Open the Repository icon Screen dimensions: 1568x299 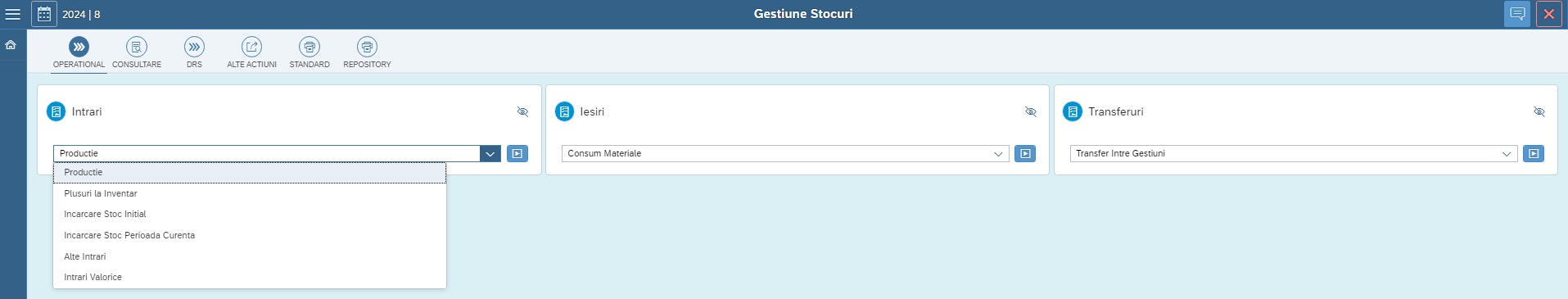click(367, 47)
